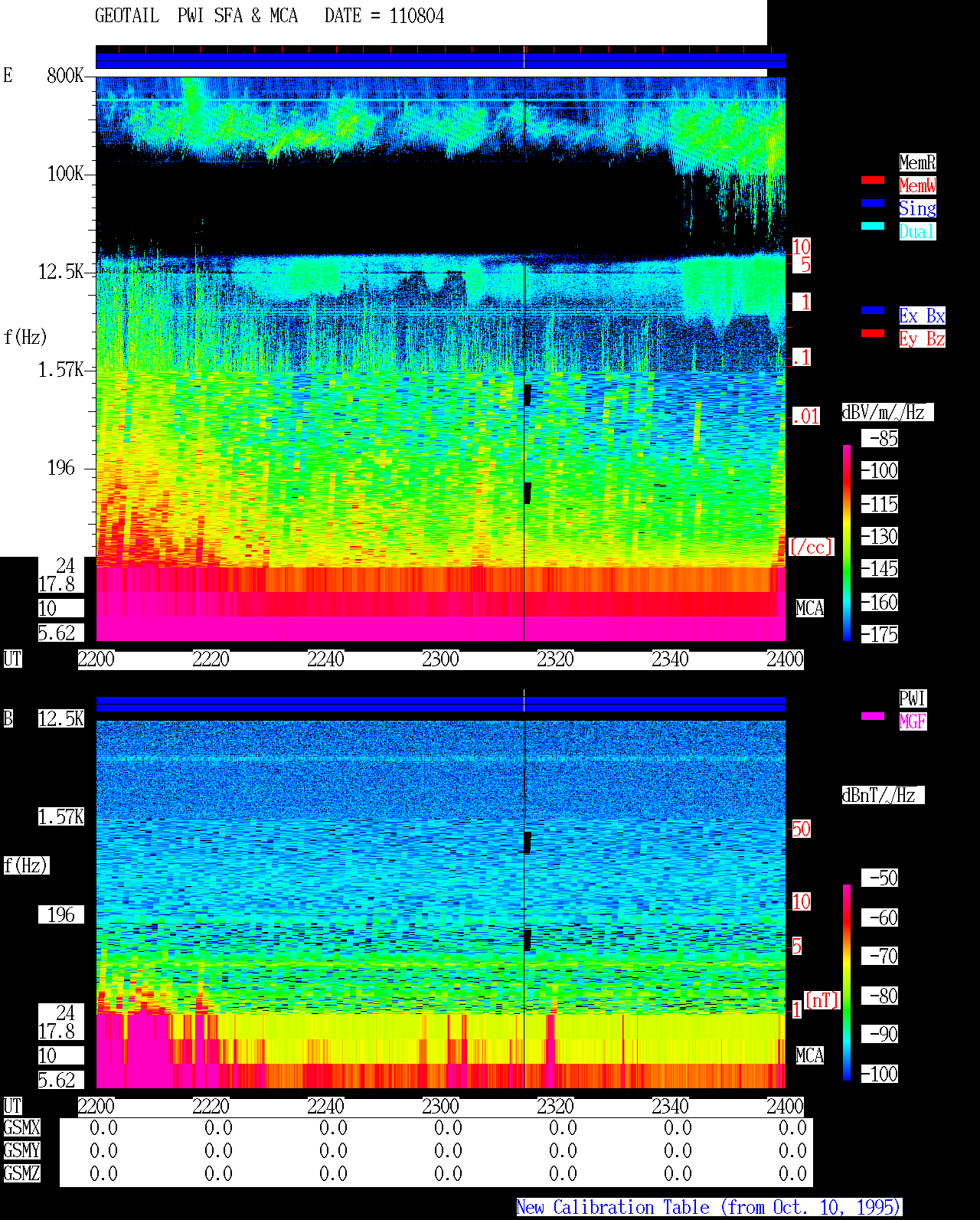Click the magenta MGF legend swatch
Viewport: 980px width, 1220px height.
click(873, 716)
